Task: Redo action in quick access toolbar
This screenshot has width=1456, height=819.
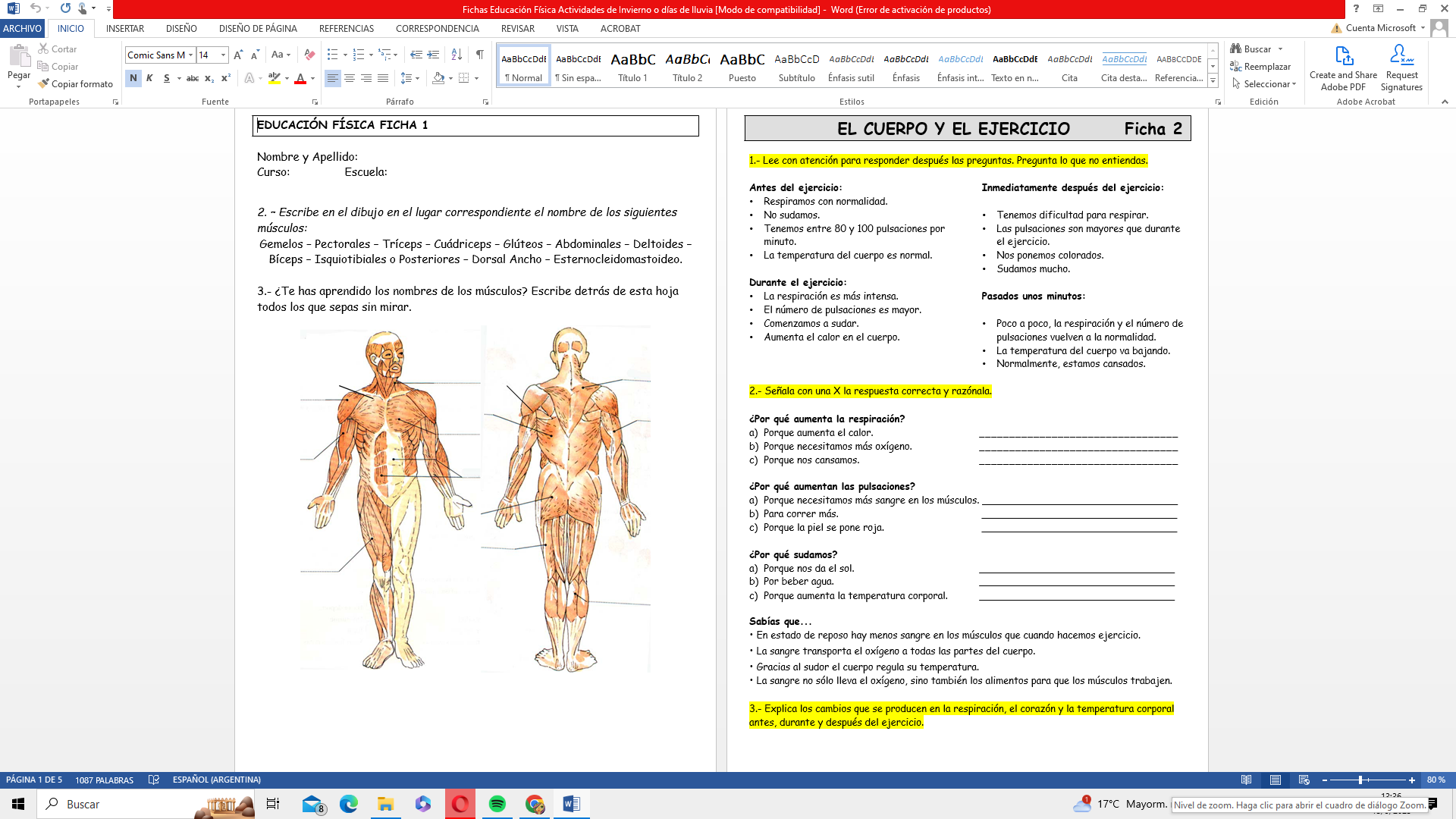Action: click(65, 8)
